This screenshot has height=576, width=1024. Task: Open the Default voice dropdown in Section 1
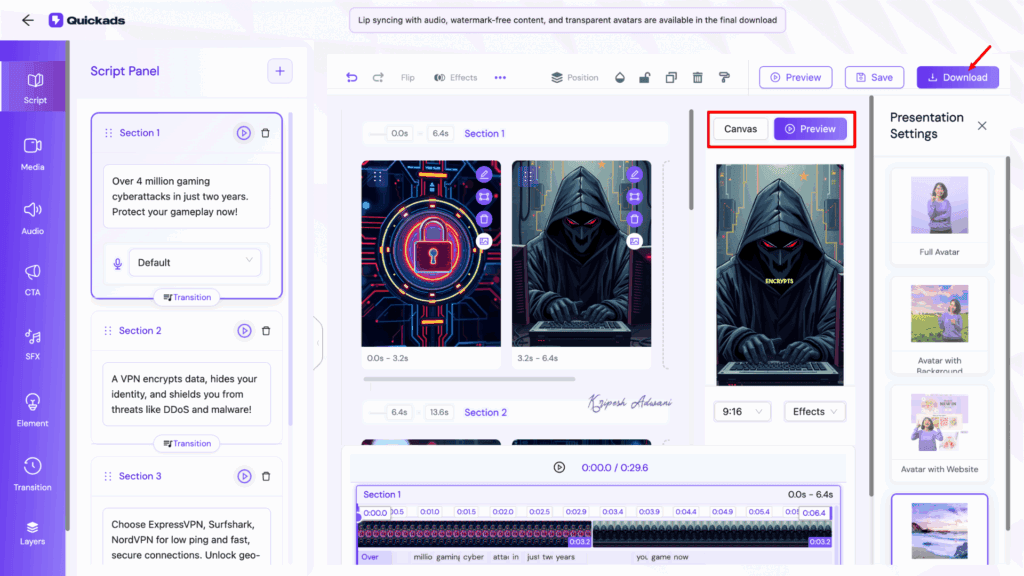pos(196,262)
